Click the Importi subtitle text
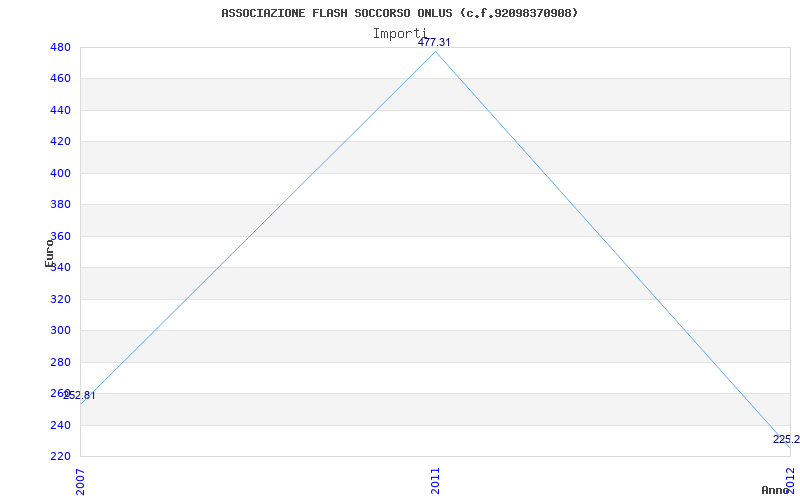800x500 pixels. (x=399, y=34)
